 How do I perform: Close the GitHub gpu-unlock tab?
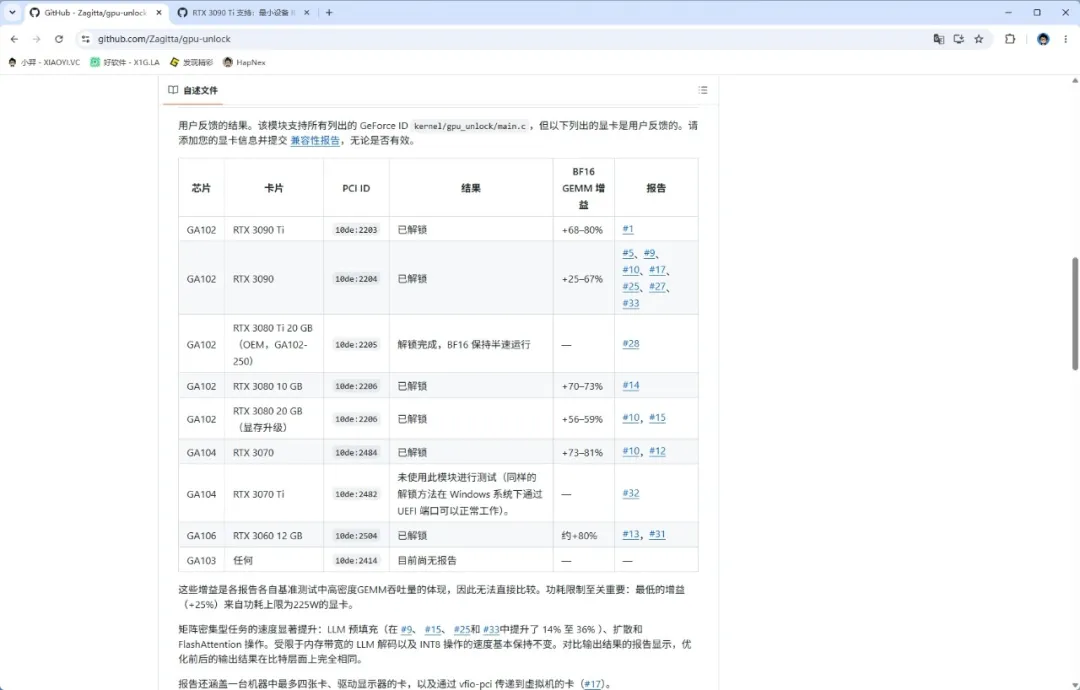(x=159, y=12)
